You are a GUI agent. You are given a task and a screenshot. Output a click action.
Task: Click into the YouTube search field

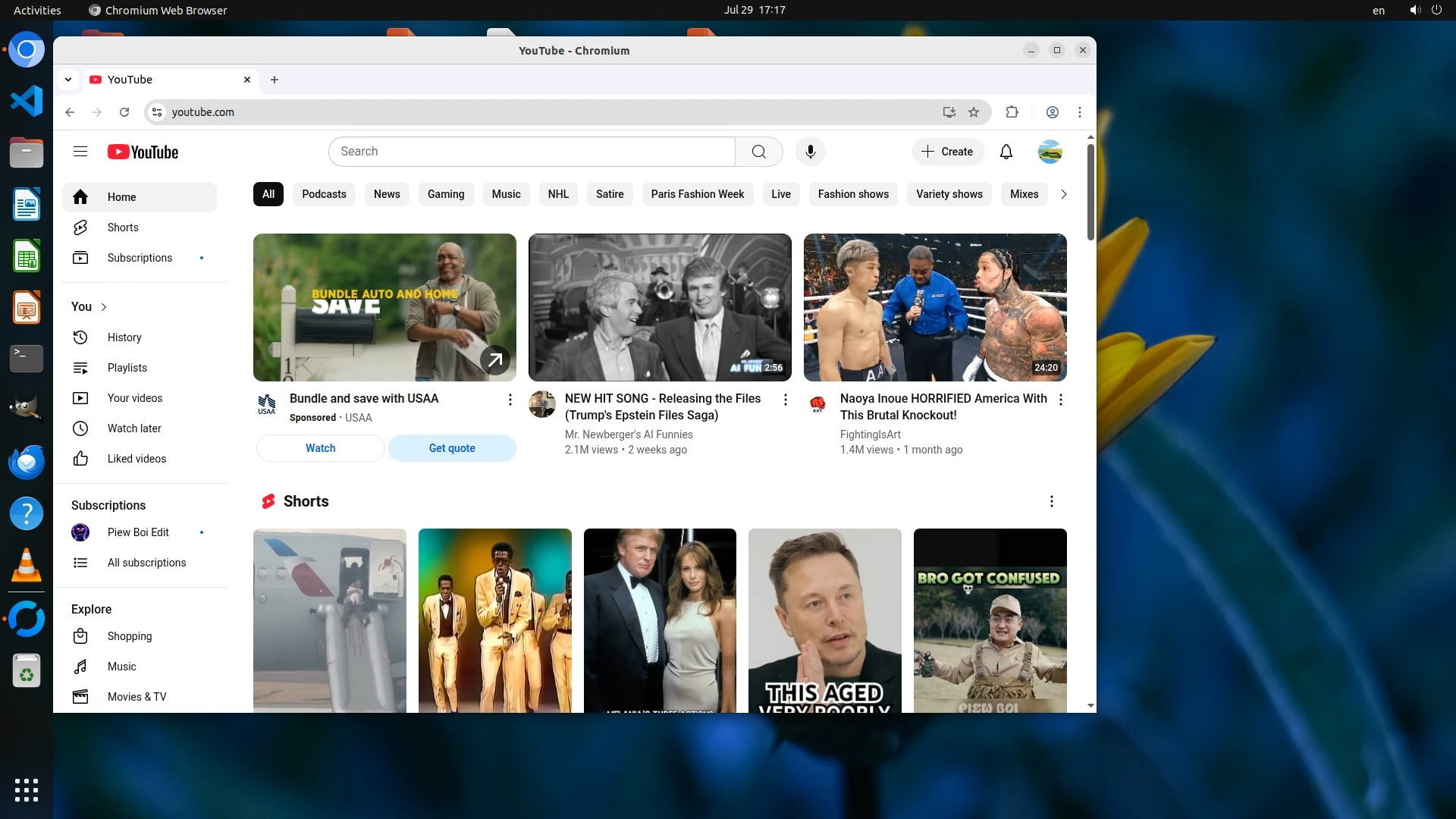(531, 152)
